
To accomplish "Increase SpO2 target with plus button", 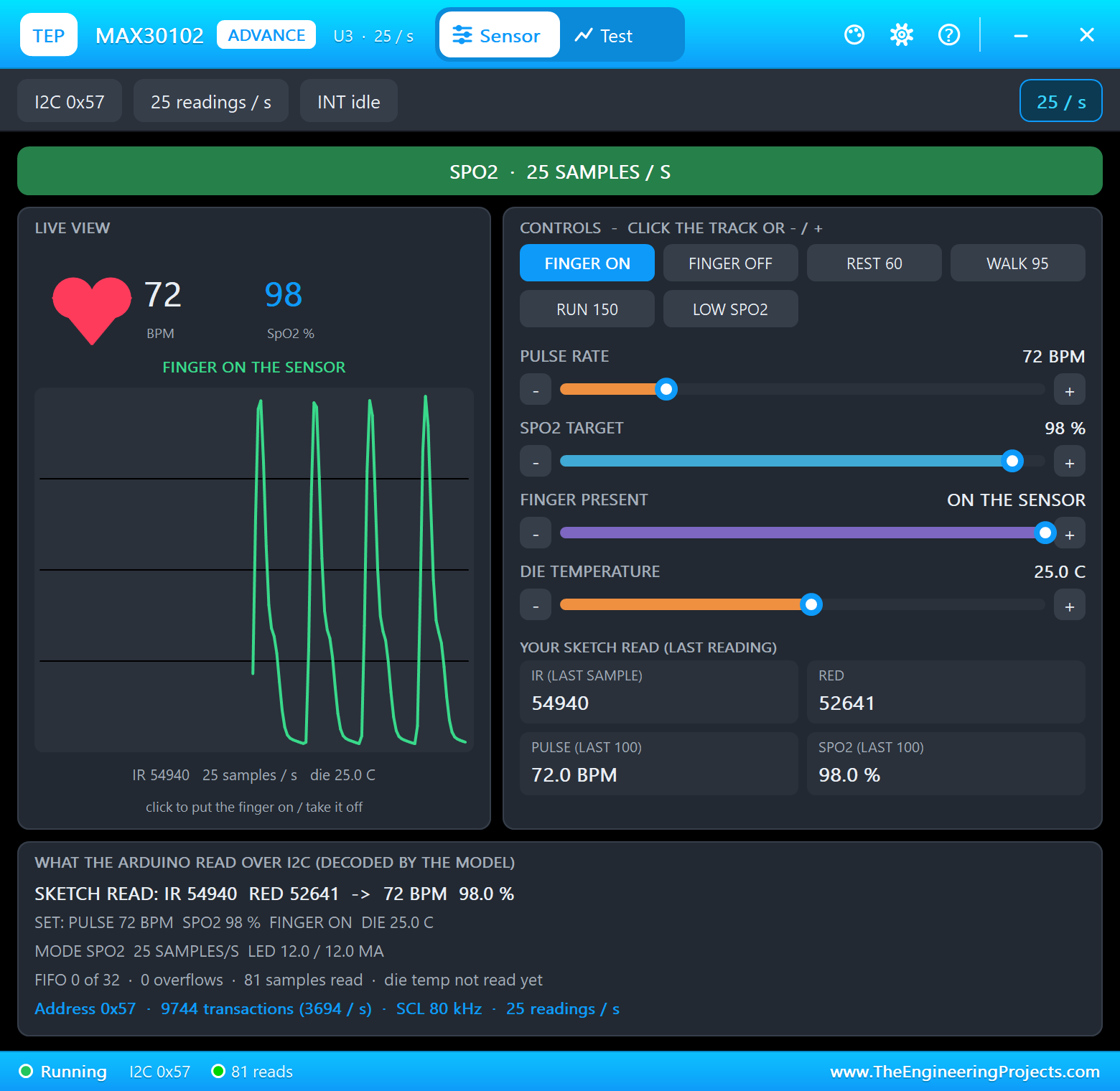I will point(1070,462).
